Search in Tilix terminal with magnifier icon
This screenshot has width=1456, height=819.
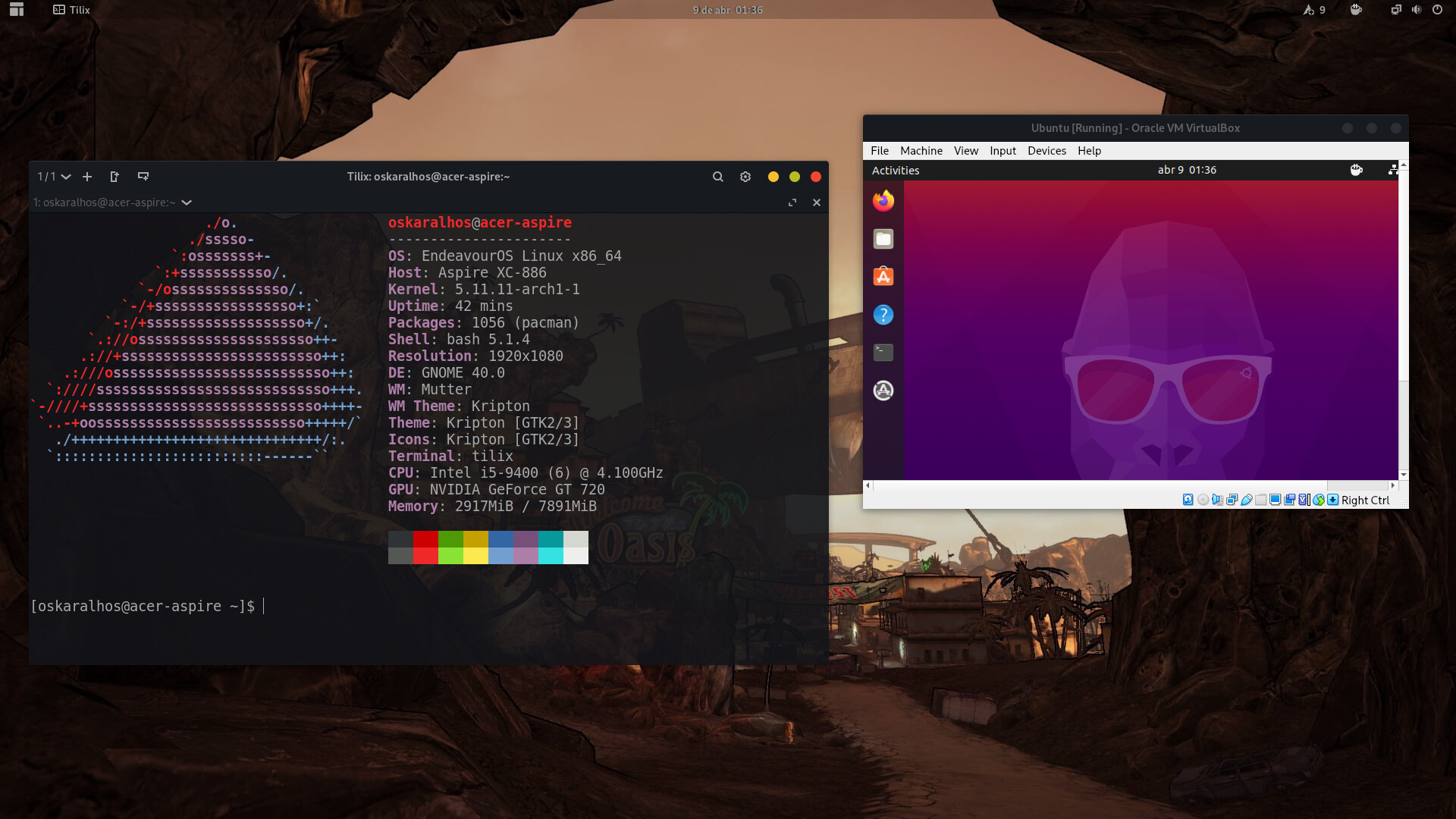click(717, 177)
